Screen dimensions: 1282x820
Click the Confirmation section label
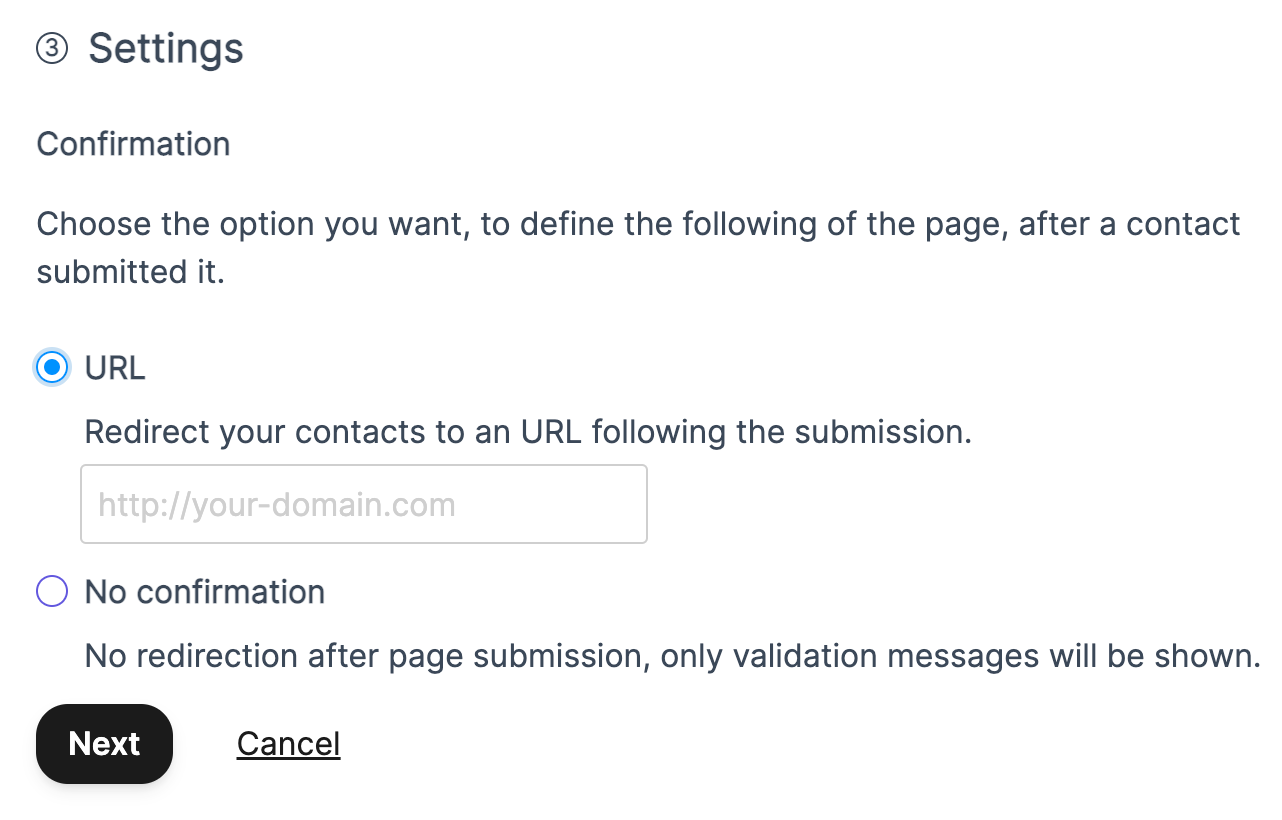(133, 144)
